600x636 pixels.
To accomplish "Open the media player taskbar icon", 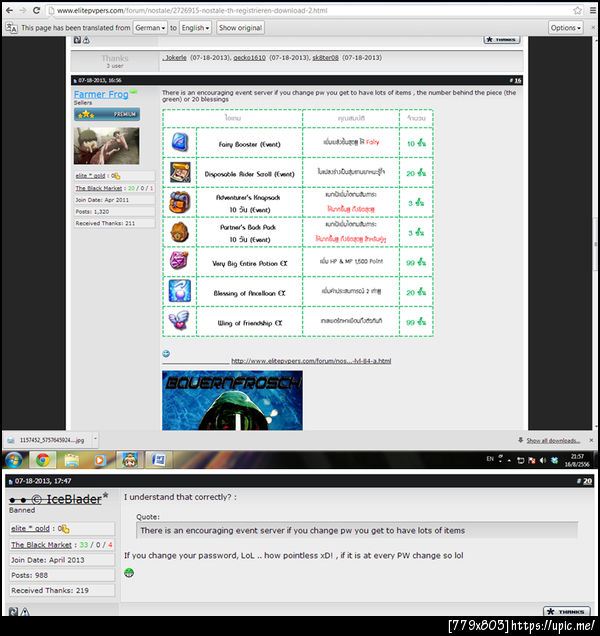I will tap(100, 460).
